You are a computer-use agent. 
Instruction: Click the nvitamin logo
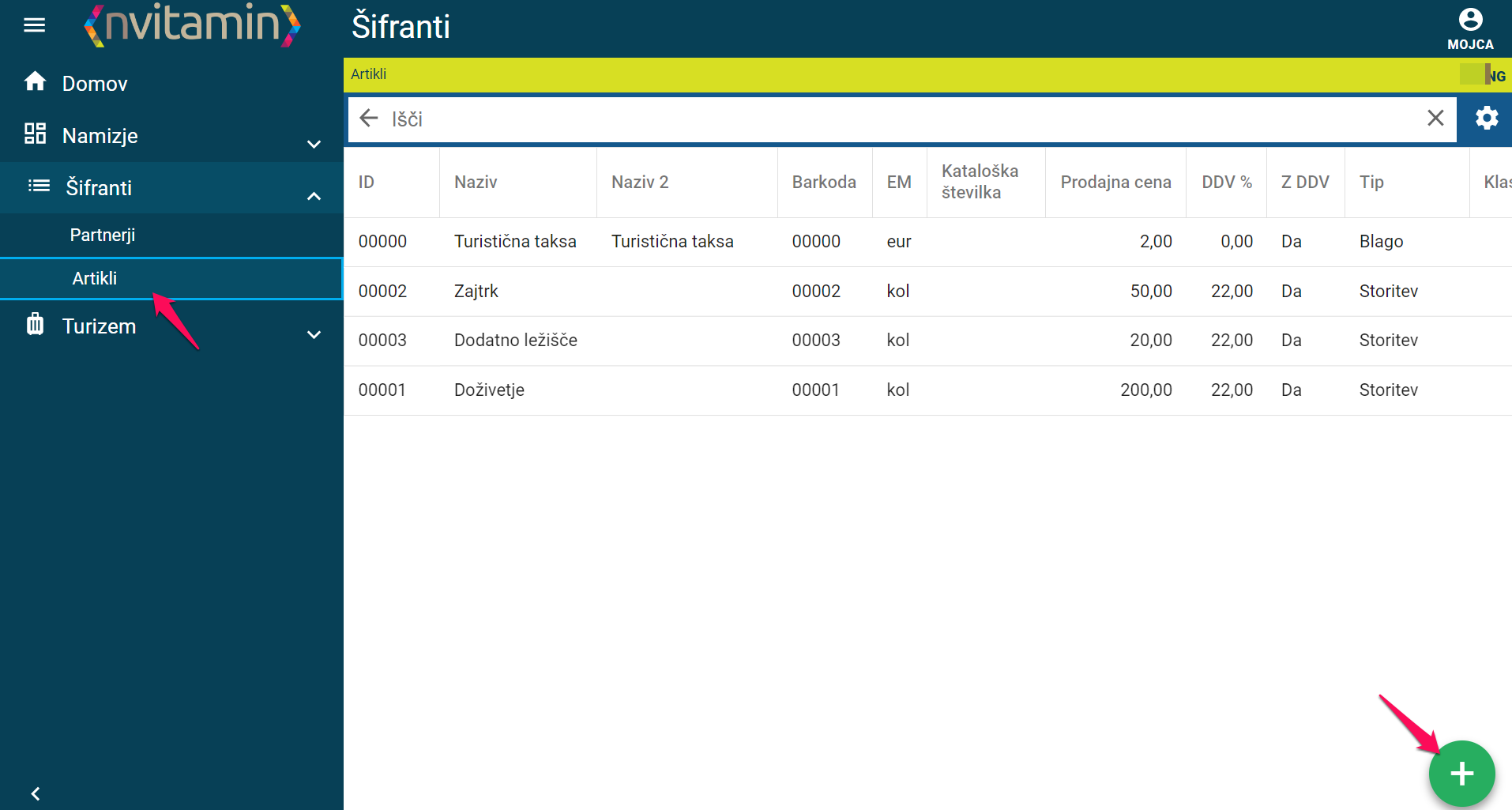[x=192, y=24]
